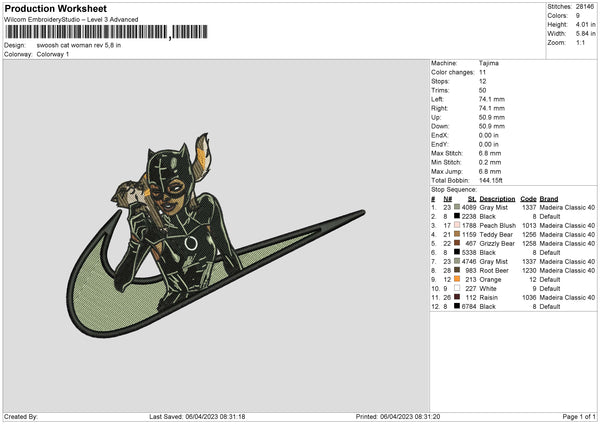
Task: Click the 'Teddy Bear' description text
Action: click(x=496, y=235)
